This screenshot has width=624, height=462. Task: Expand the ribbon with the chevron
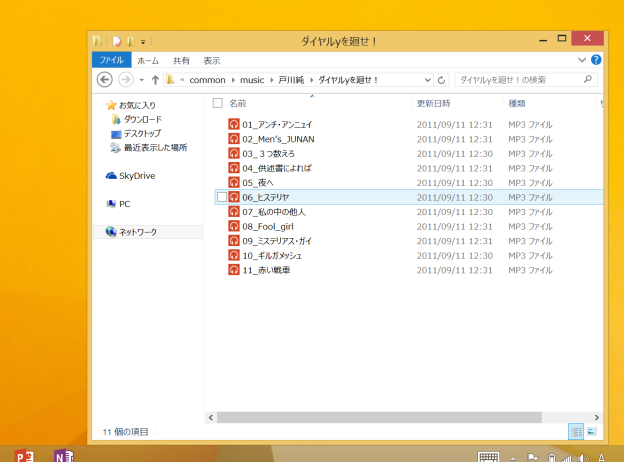pyautogui.click(x=582, y=60)
